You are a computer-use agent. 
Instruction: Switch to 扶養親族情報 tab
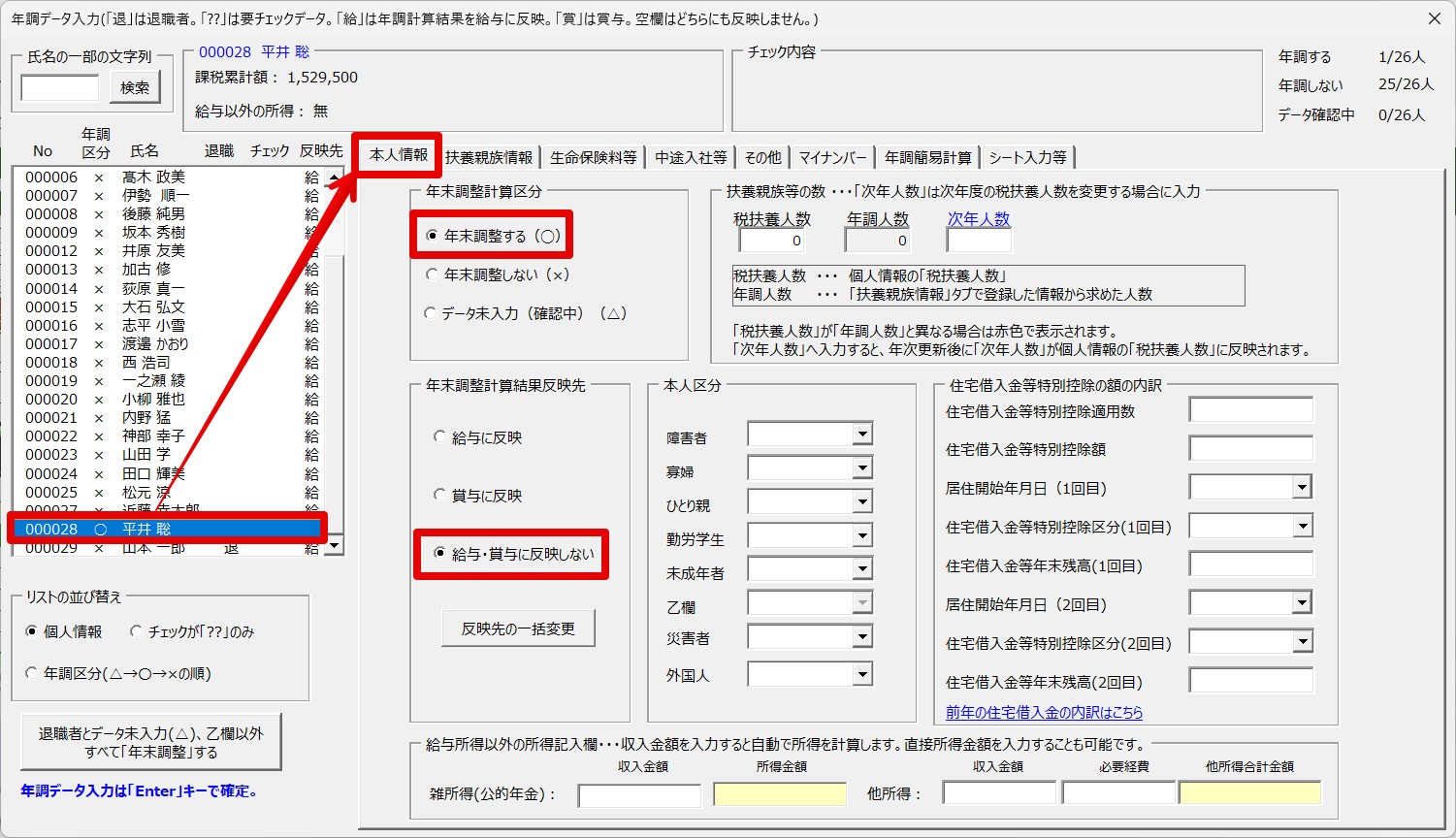(x=489, y=157)
